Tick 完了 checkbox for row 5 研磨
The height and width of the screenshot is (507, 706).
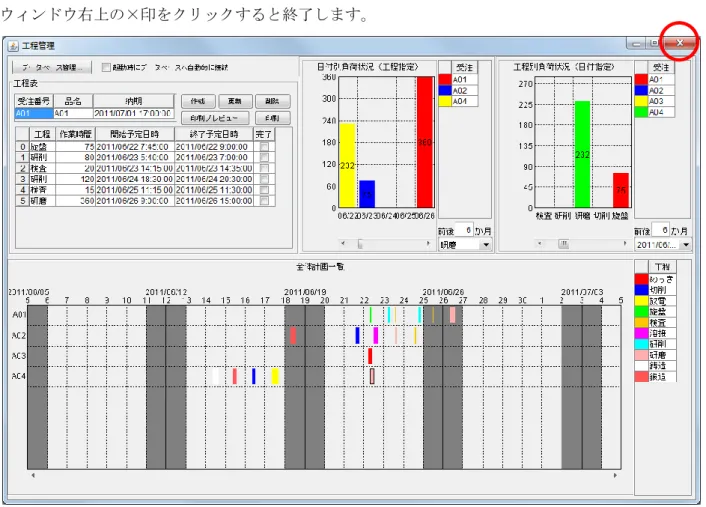tap(264, 201)
